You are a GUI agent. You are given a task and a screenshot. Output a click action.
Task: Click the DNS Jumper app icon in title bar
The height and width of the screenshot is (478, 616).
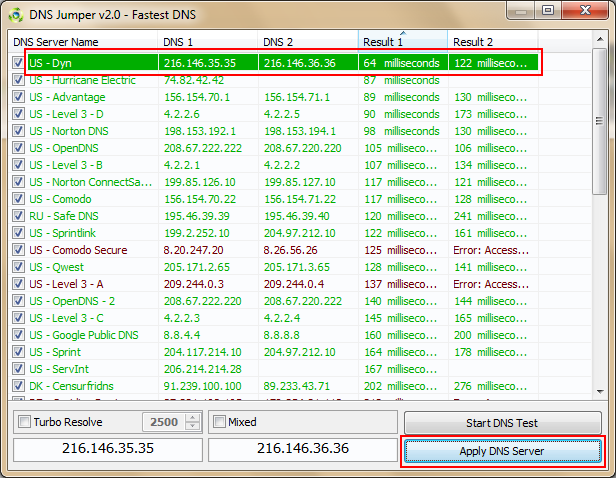16,15
